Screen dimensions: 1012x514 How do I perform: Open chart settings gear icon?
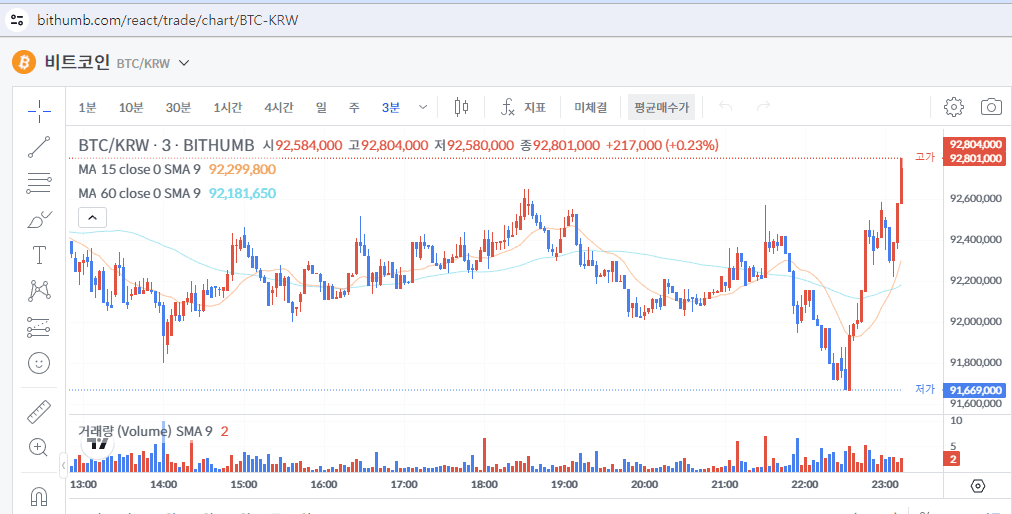tap(953, 107)
